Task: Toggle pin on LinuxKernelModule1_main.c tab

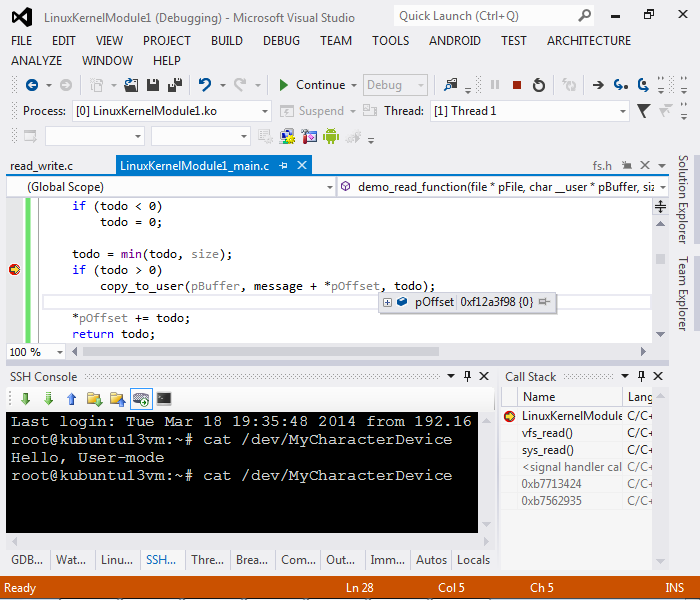Action: [x=283, y=166]
